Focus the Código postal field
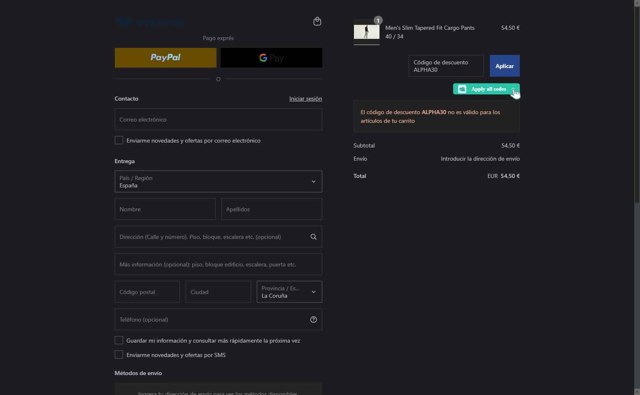Viewport: 640px width, 395px height. [x=147, y=292]
